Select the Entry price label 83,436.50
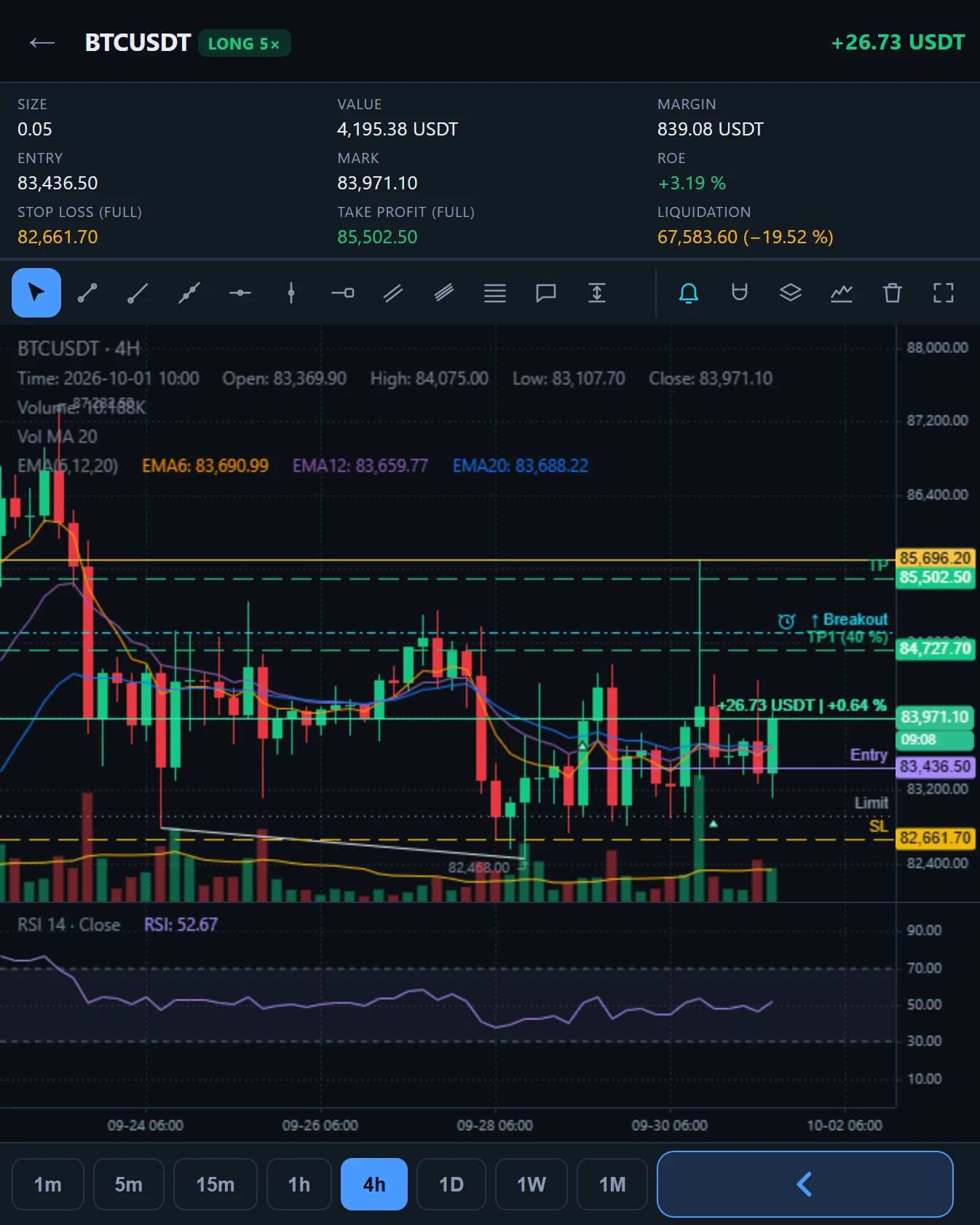This screenshot has width=980, height=1225. (936, 766)
